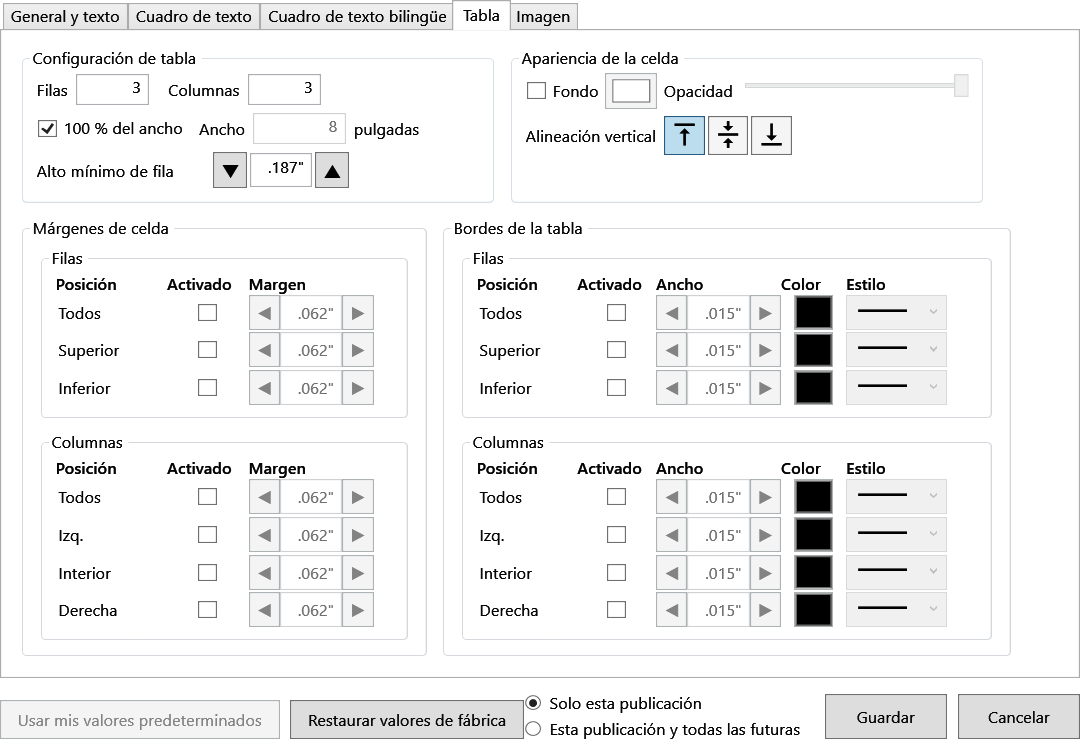1080x740 pixels.
Task: Activate Superior row margin checkbox
Action: point(207,349)
